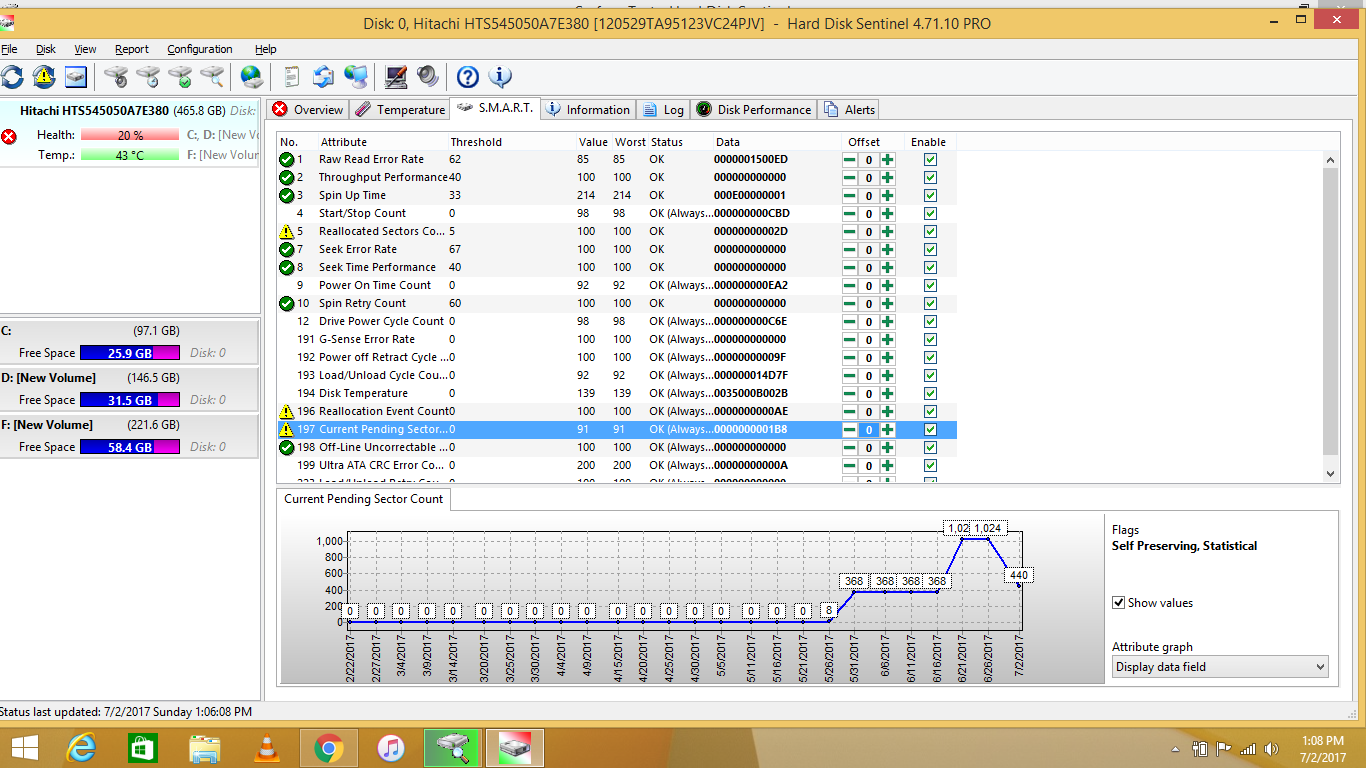Image resolution: width=1366 pixels, height=768 pixels.
Task: Click the disk with speaker test icon
Action: [x=117, y=76]
